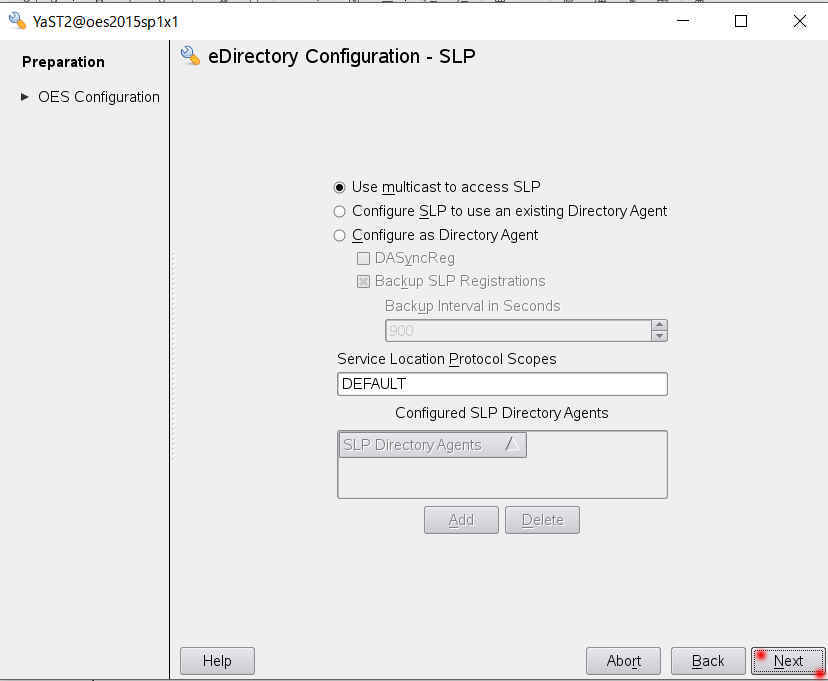This screenshot has height=681, width=828.
Task: Go Back to previous step
Action: (x=708, y=661)
